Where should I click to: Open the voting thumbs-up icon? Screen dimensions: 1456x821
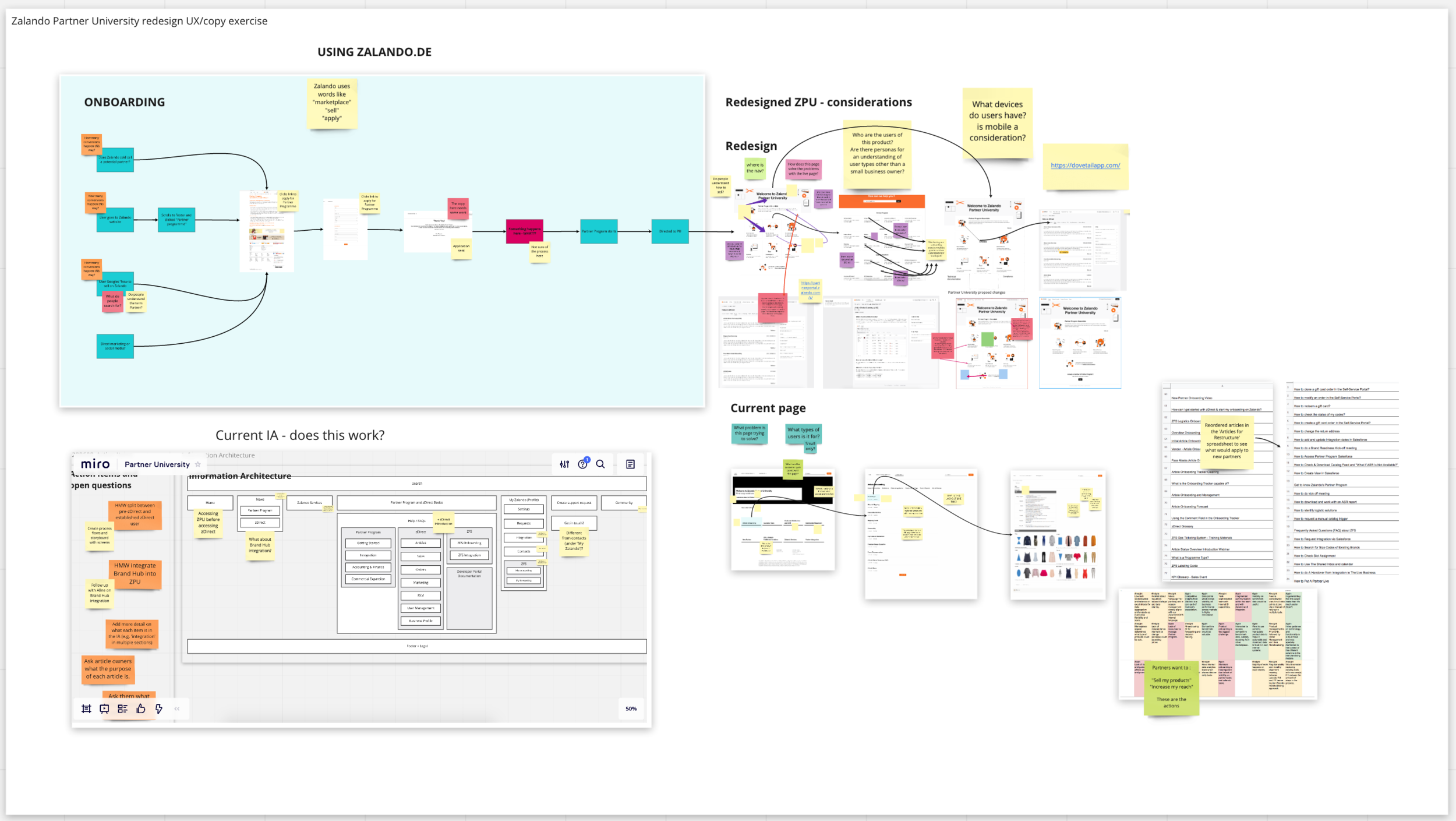tap(140, 709)
